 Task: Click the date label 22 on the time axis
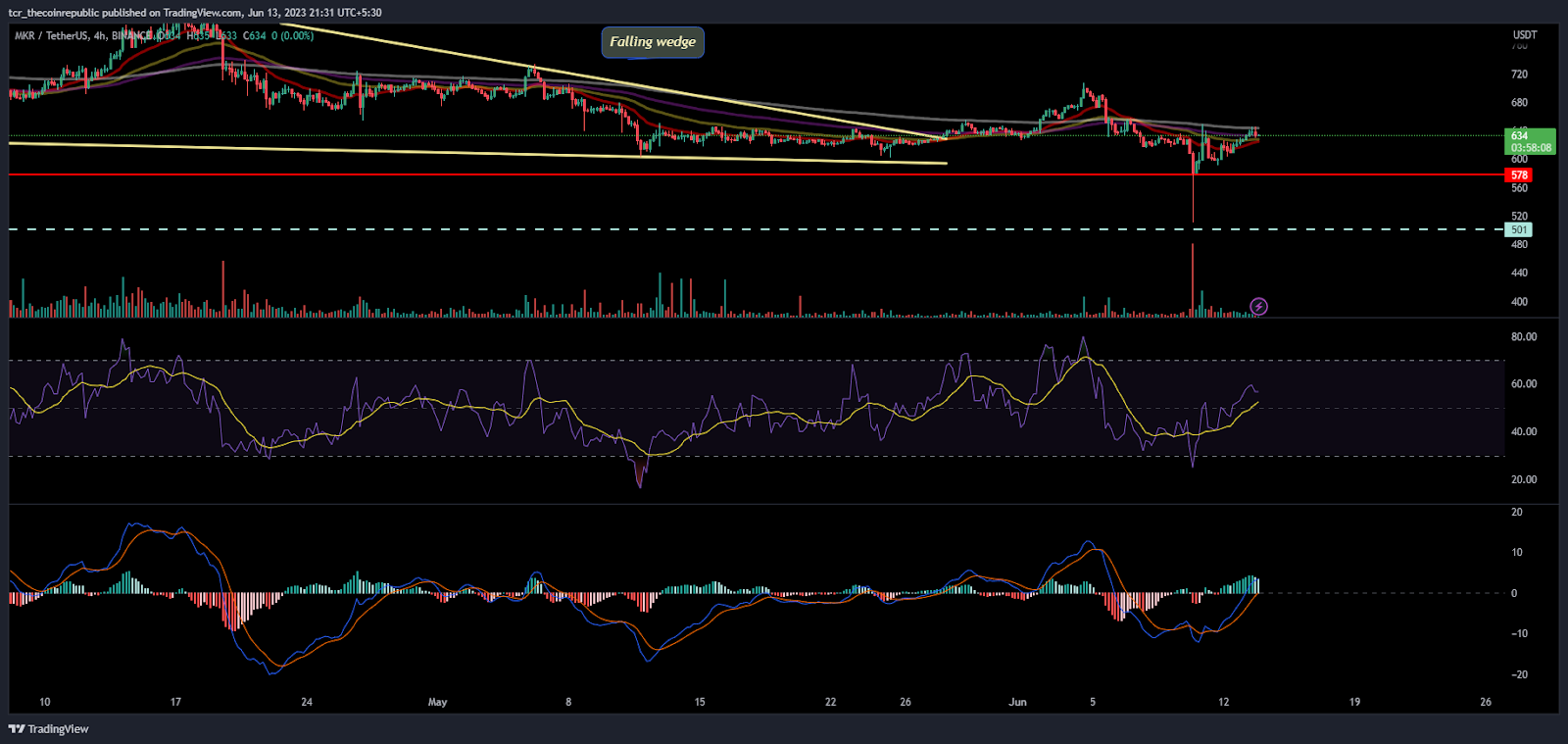click(831, 702)
